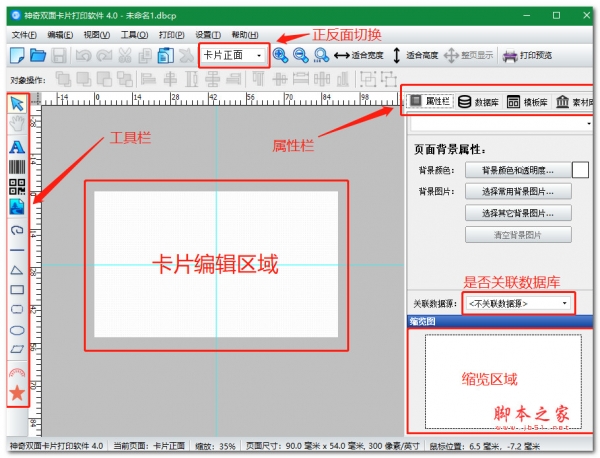This screenshot has width=600, height=458.
Task: Pick the ellipse shape tool
Action: (17, 329)
